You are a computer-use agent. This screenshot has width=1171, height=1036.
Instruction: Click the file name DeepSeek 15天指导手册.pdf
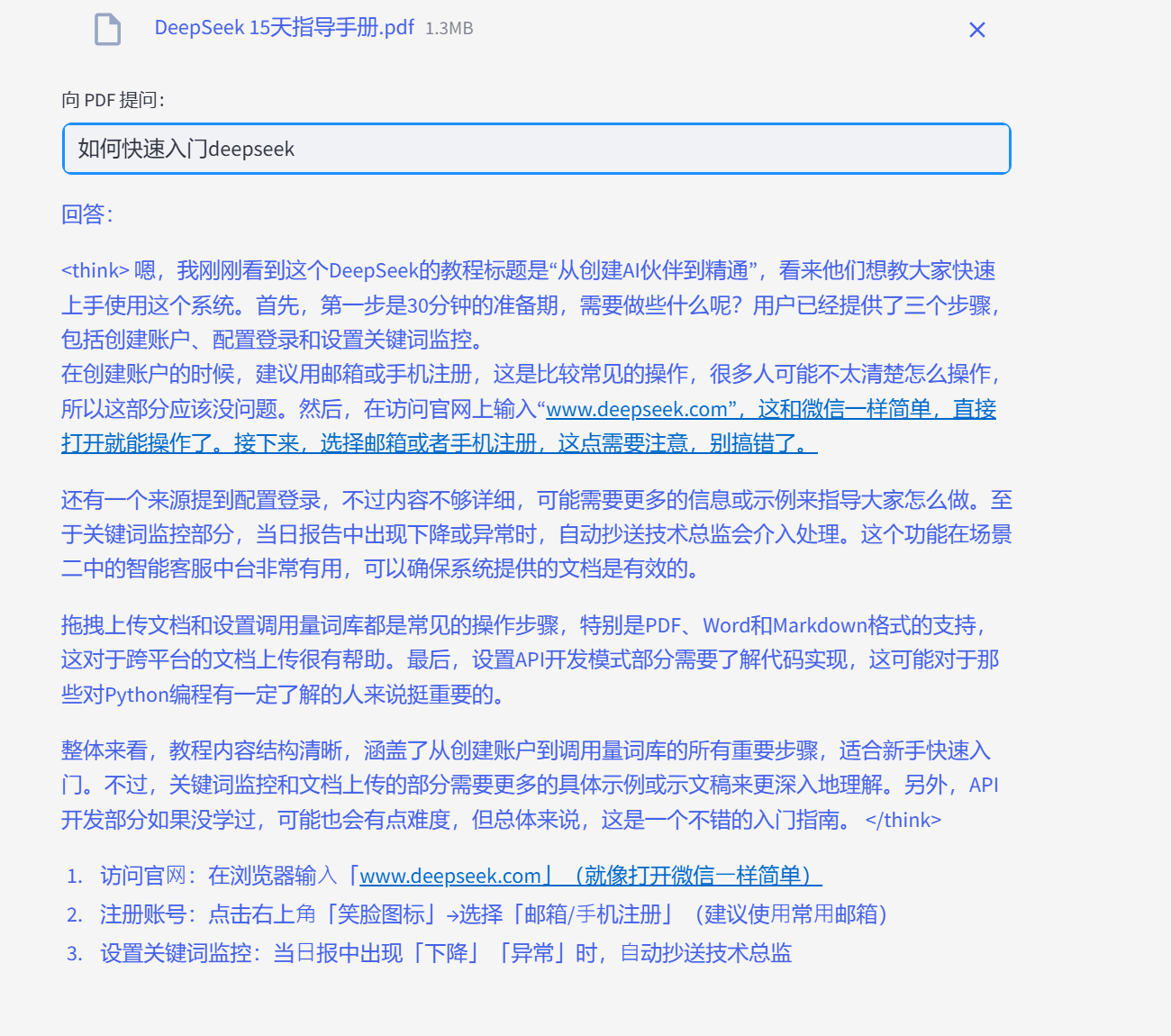[284, 28]
